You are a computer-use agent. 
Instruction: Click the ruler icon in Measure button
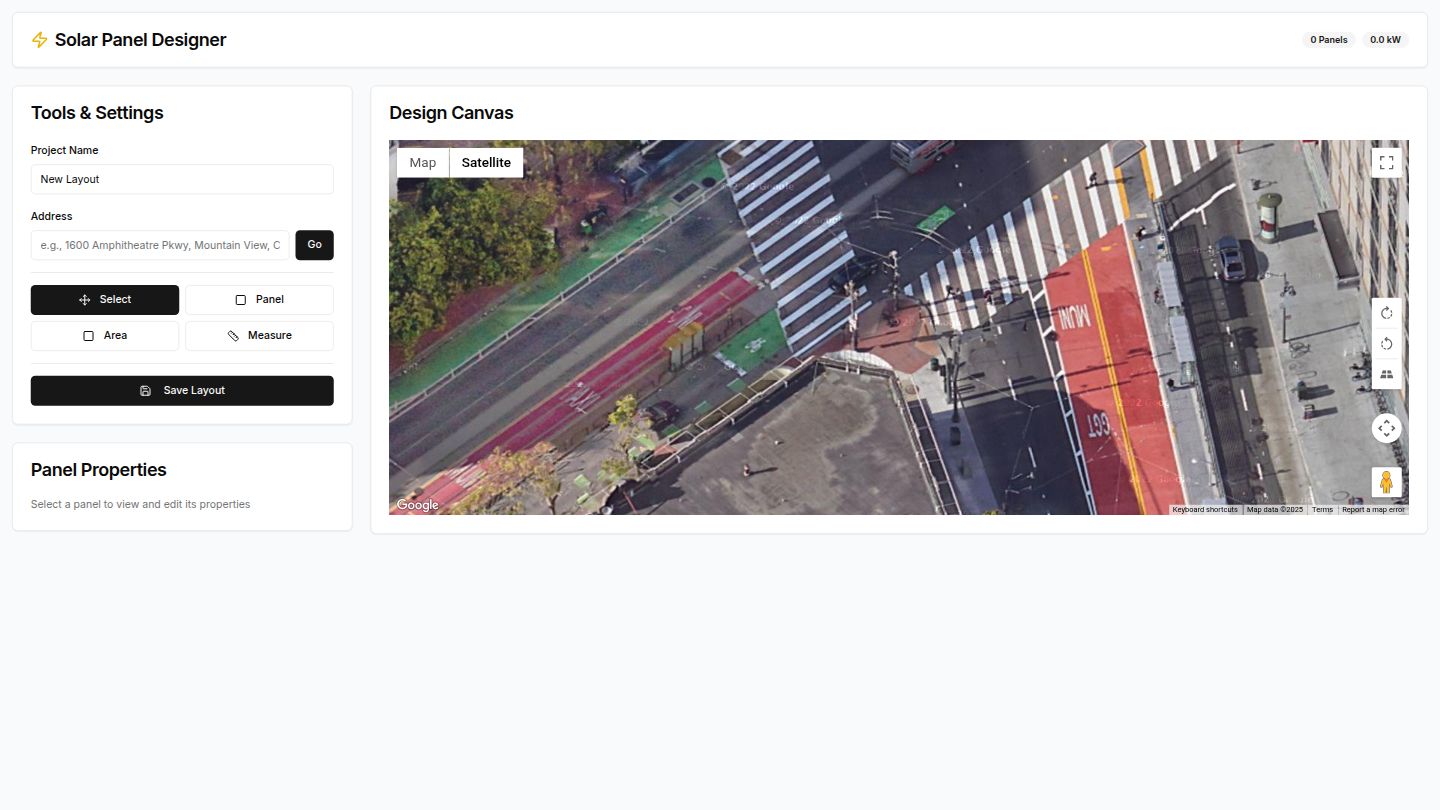tap(233, 336)
